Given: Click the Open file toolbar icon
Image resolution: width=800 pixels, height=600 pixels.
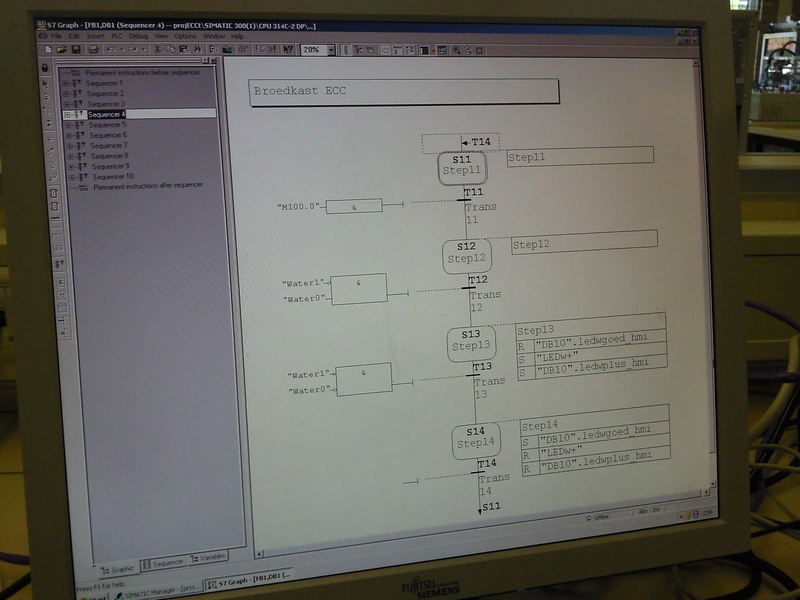Looking at the screenshot, I should point(60,48).
